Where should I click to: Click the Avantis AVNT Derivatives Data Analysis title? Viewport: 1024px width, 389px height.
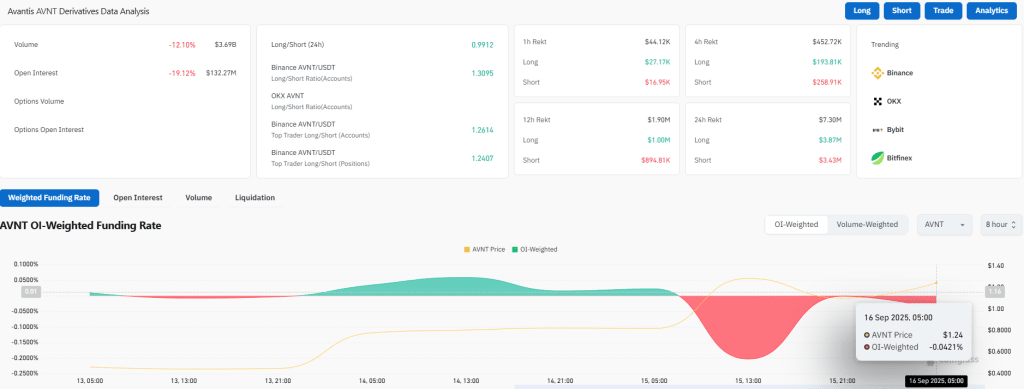point(78,12)
